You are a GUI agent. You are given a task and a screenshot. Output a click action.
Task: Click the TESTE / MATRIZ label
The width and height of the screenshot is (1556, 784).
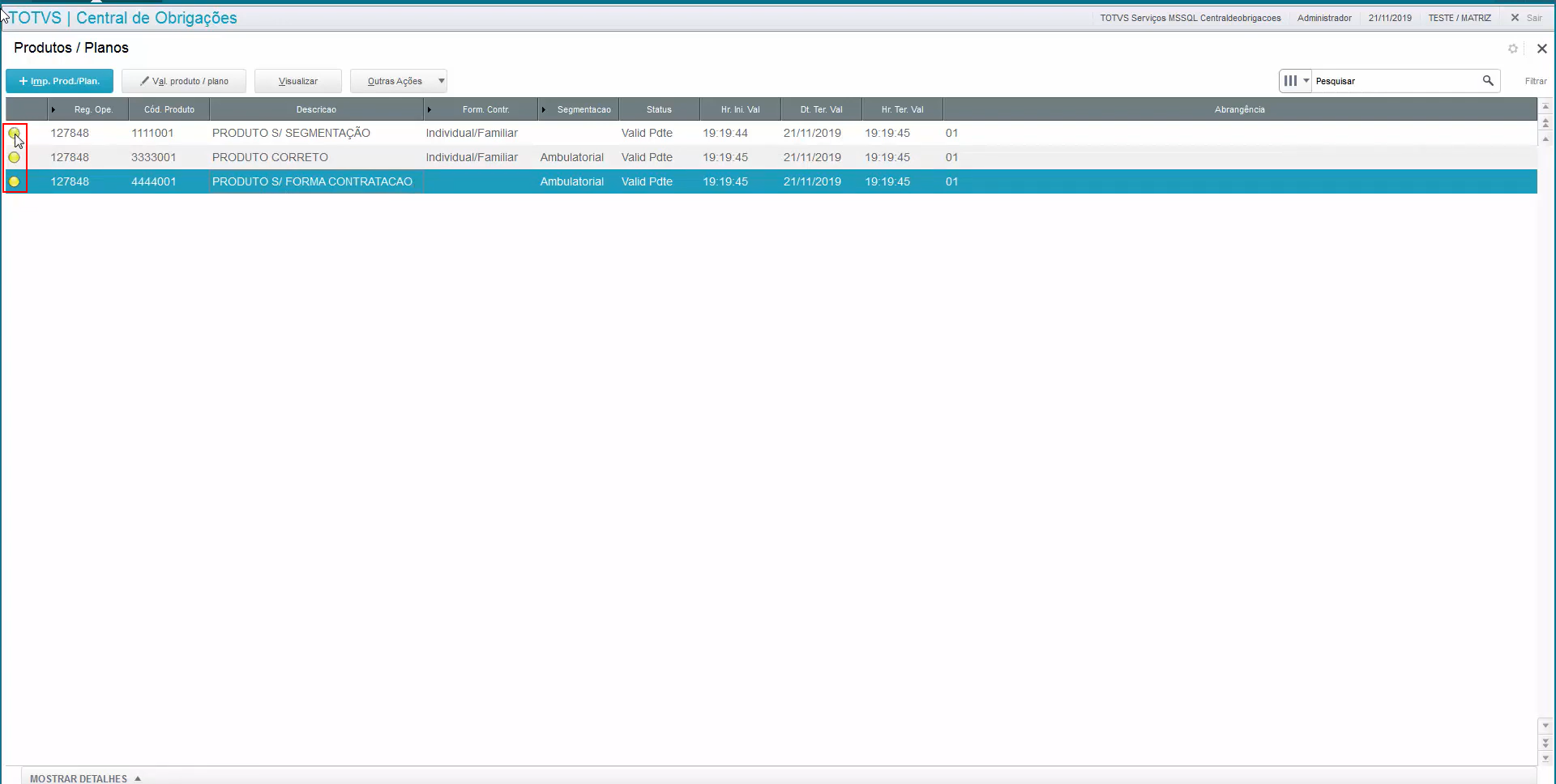coord(1460,18)
